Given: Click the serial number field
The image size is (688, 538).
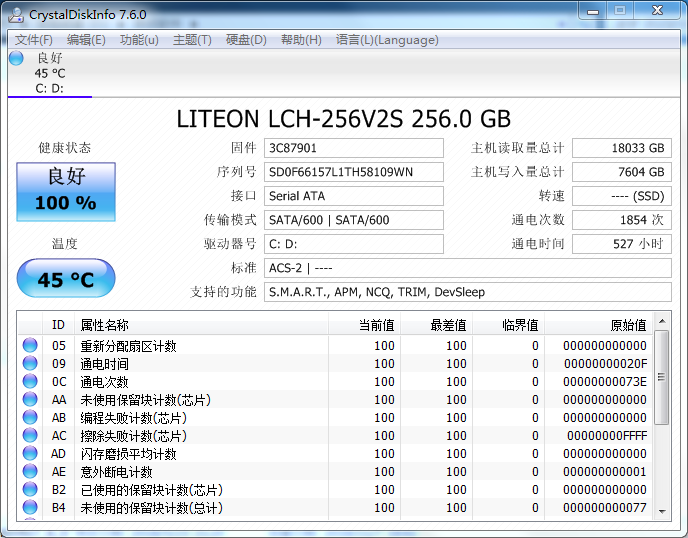Looking at the screenshot, I should click(x=353, y=172).
